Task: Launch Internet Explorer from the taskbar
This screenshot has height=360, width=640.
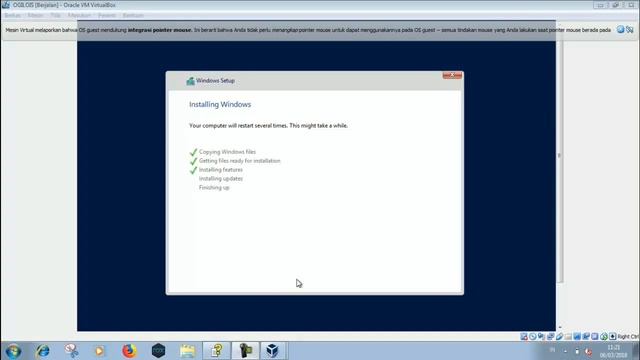Action: click(42, 351)
